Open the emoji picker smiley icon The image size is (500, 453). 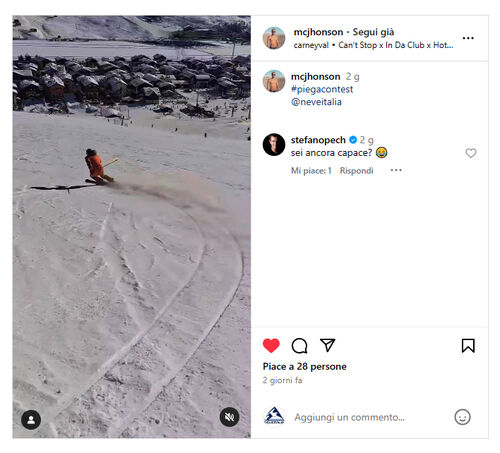tap(462, 417)
